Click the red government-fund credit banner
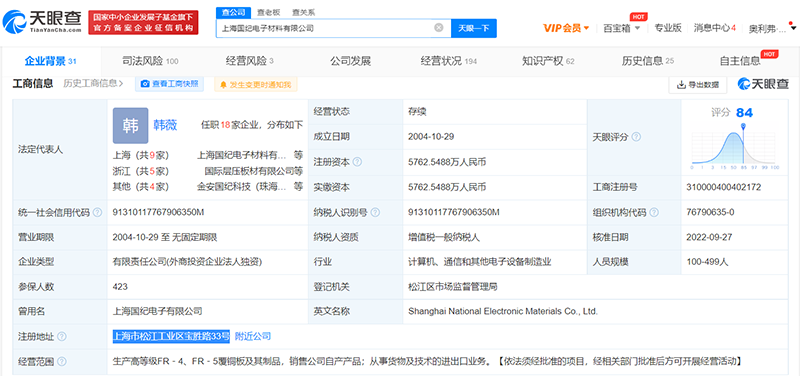Image resolution: width=800 pixels, height=376 pixels. point(143,23)
